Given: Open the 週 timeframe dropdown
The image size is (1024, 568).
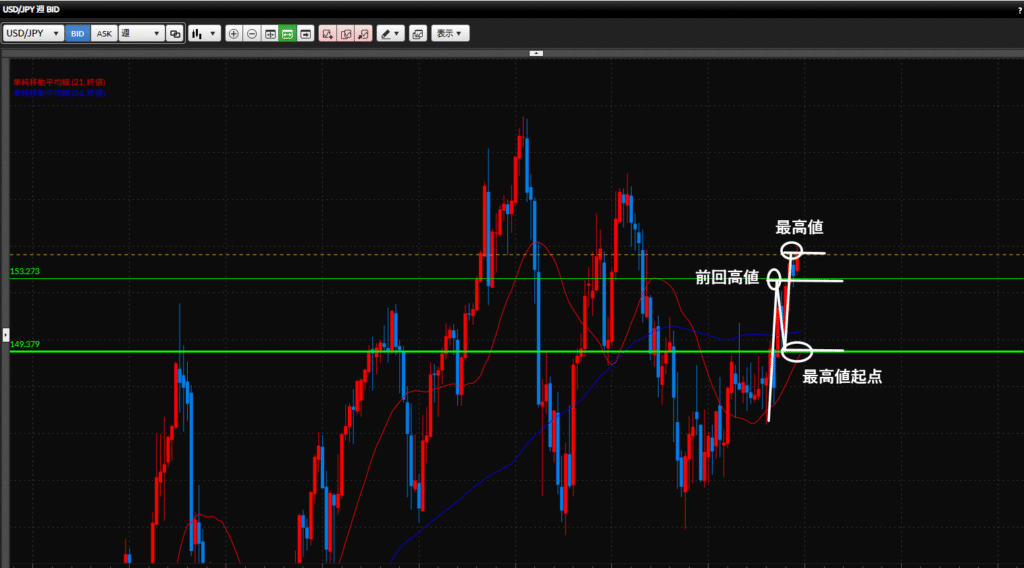Looking at the screenshot, I should [x=141, y=33].
